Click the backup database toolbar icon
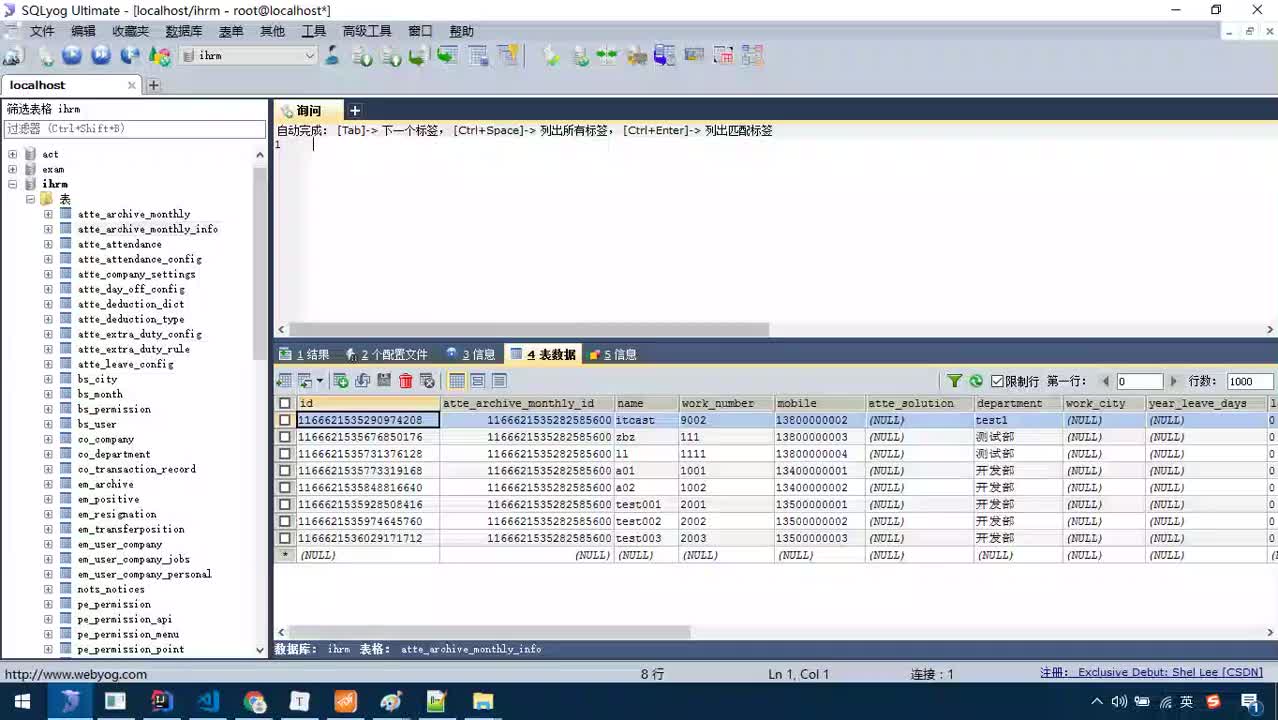Viewport: 1278px width, 720px height. [391, 56]
